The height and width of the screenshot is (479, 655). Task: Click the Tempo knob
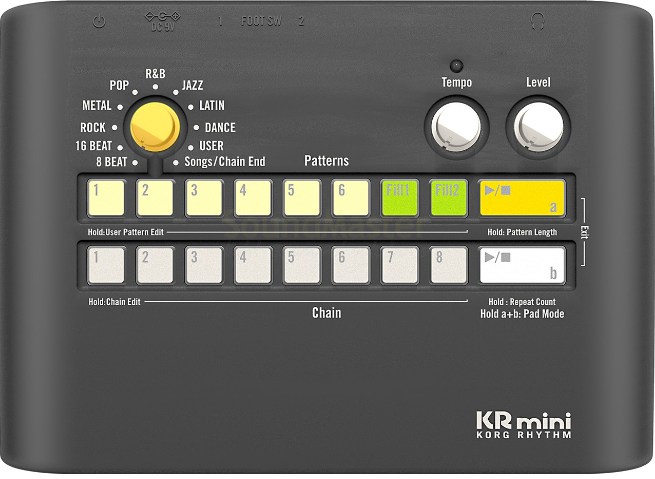coord(456,127)
